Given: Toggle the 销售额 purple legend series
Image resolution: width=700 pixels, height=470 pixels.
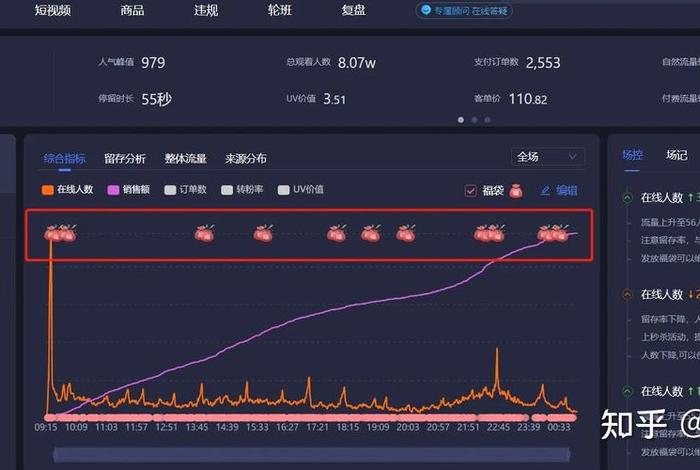Looking at the screenshot, I should pyautogui.click(x=129, y=190).
